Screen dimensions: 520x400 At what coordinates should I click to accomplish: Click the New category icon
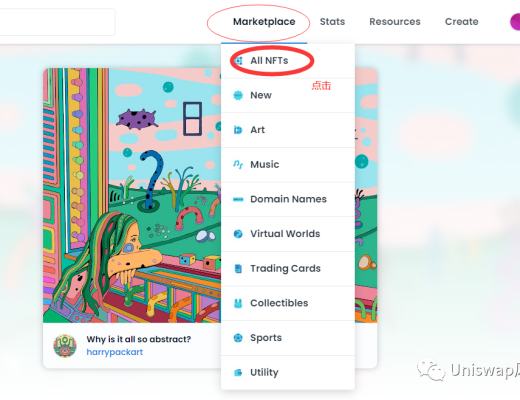point(238,95)
